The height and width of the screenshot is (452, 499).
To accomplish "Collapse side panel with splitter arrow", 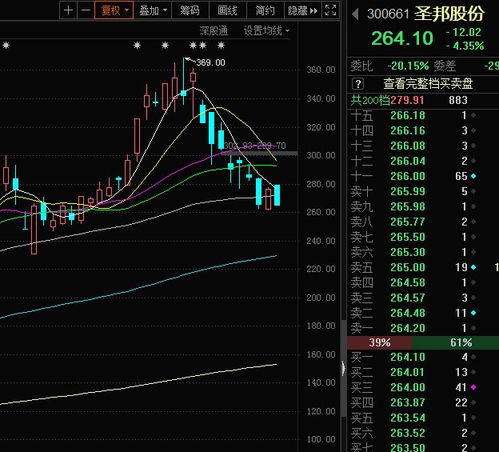I will pos(343,369).
